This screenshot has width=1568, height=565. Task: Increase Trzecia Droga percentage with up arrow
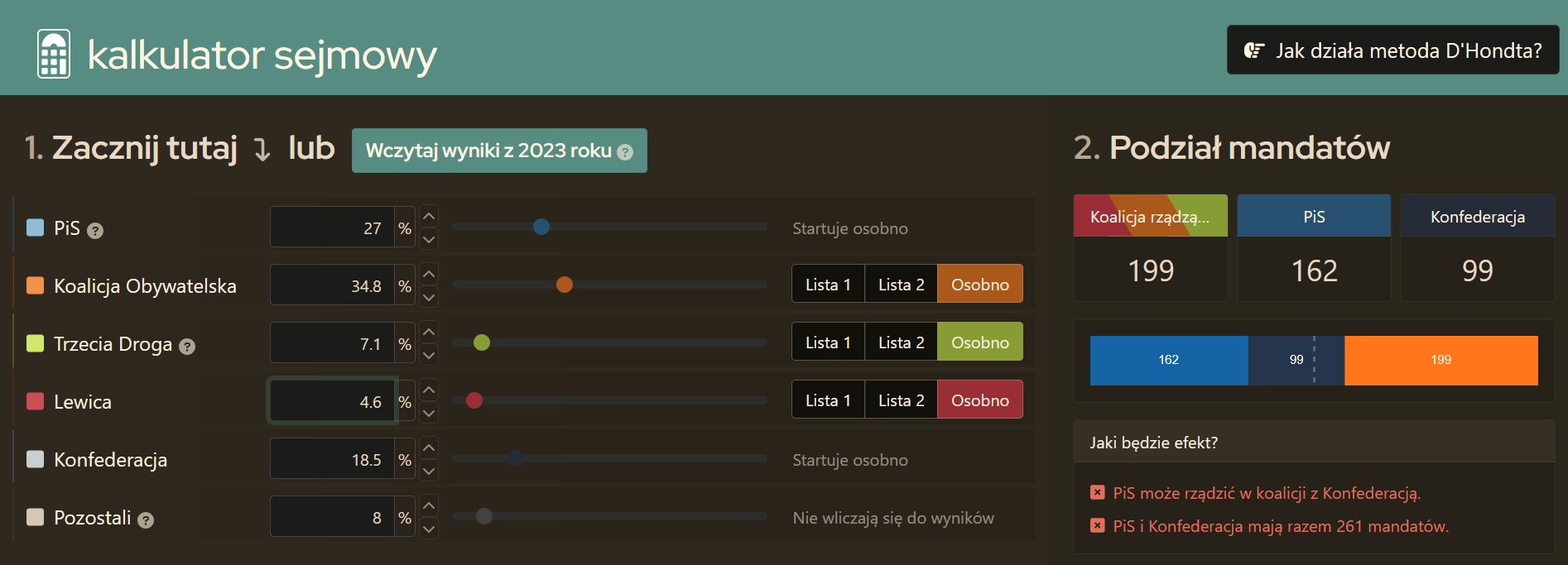[429, 332]
